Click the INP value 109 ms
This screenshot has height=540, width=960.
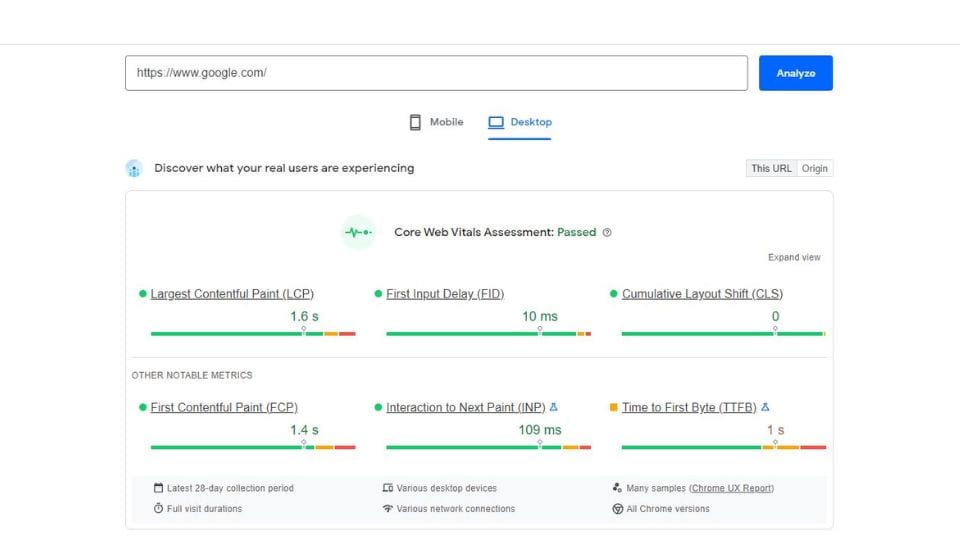tap(539, 430)
